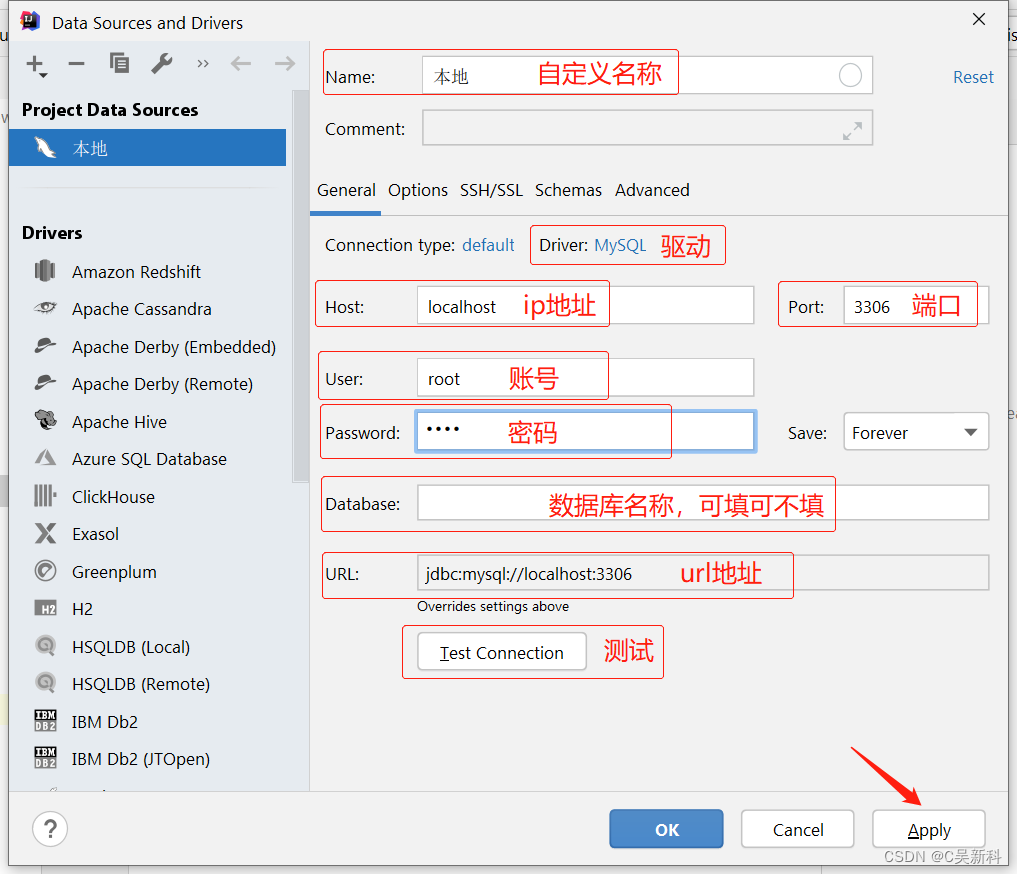The image size is (1017, 874).
Task: Click the MySQL driver link
Action: 620,245
